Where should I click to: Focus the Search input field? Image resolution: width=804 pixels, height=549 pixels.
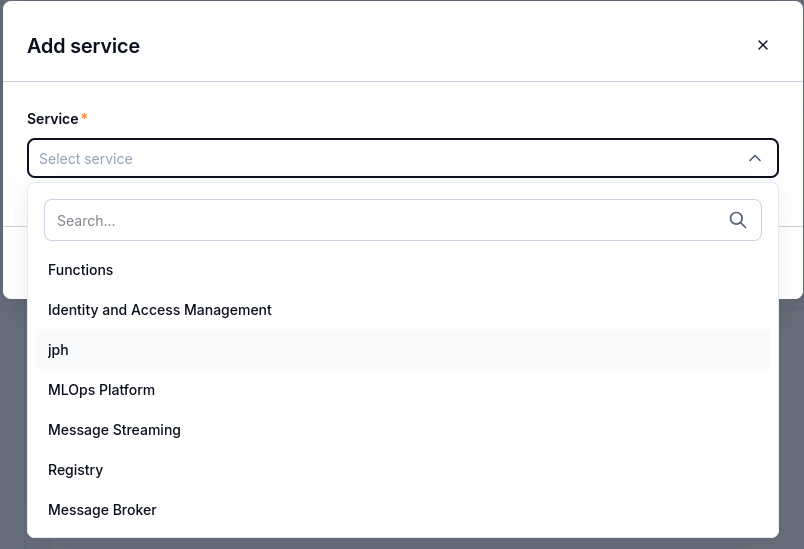point(403,220)
